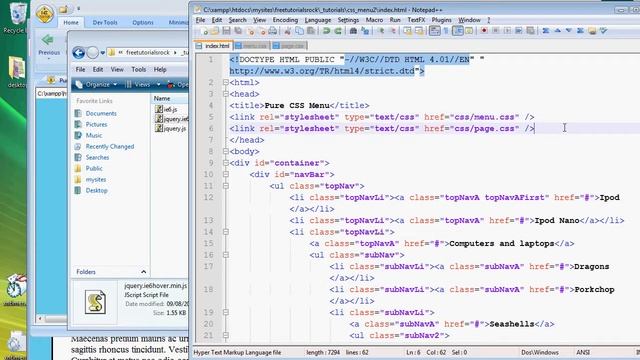Image resolution: width=640 pixels, height=360 pixels.
Task: Open the Encoding menu in Notepad++
Action: pos(285,20)
